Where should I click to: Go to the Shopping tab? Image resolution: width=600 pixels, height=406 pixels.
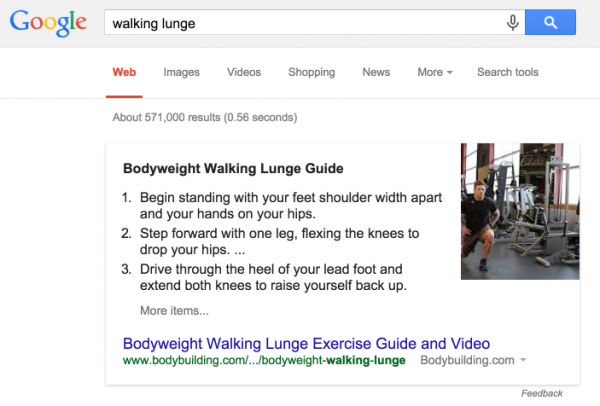(311, 72)
